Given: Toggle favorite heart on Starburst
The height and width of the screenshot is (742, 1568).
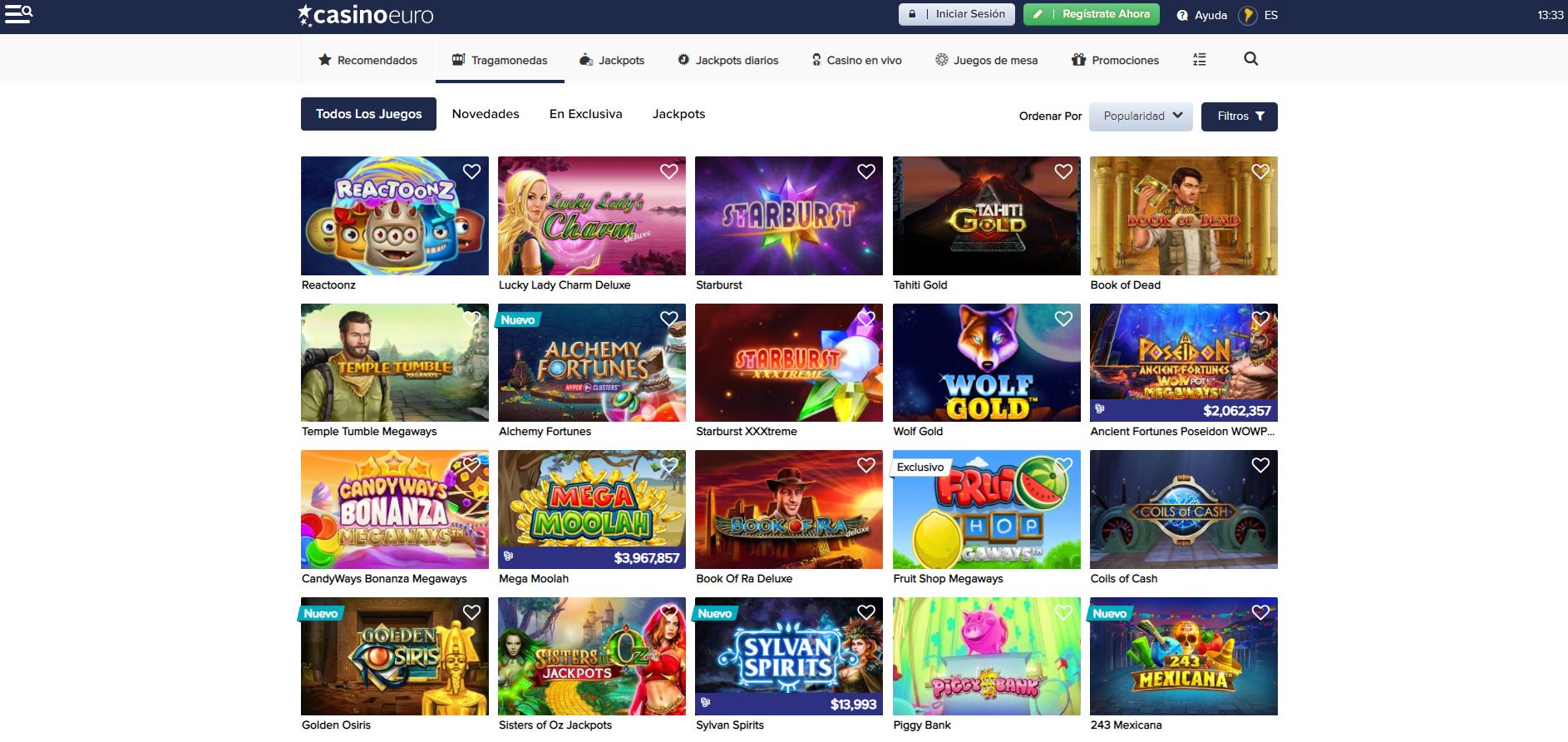Looking at the screenshot, I should [866, 171].
